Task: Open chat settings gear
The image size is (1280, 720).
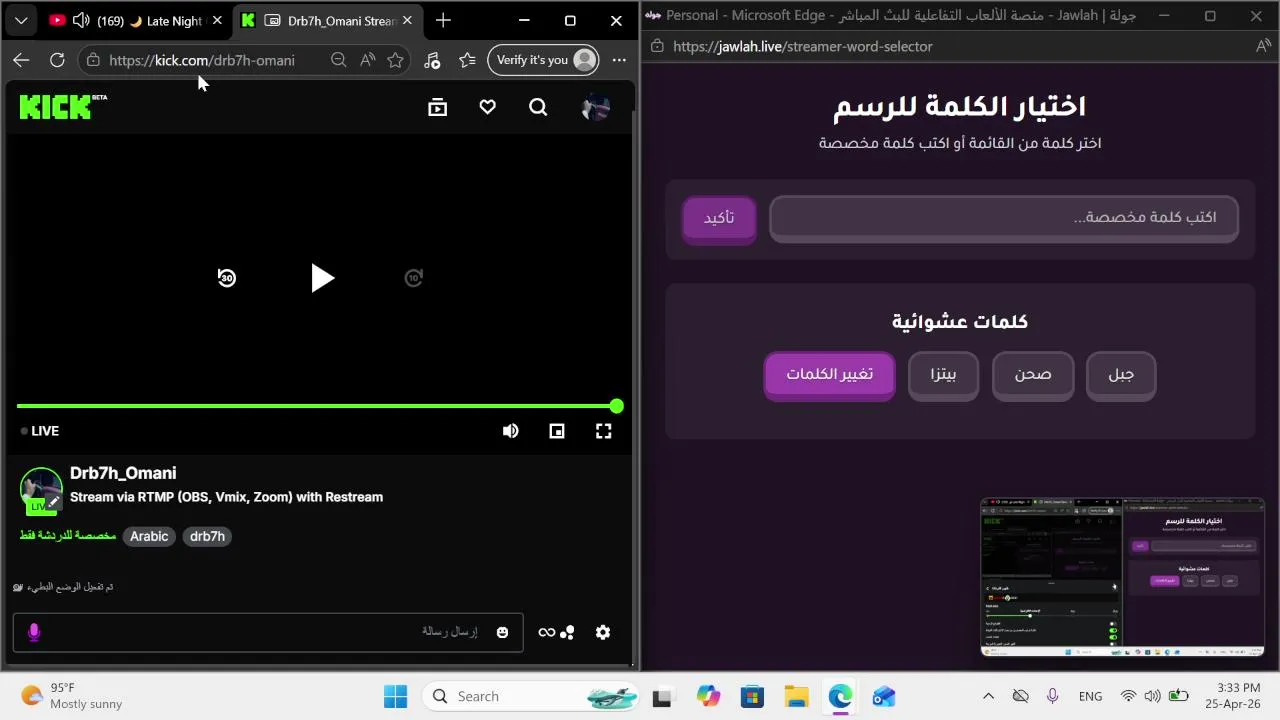Action: click(603, 632)
